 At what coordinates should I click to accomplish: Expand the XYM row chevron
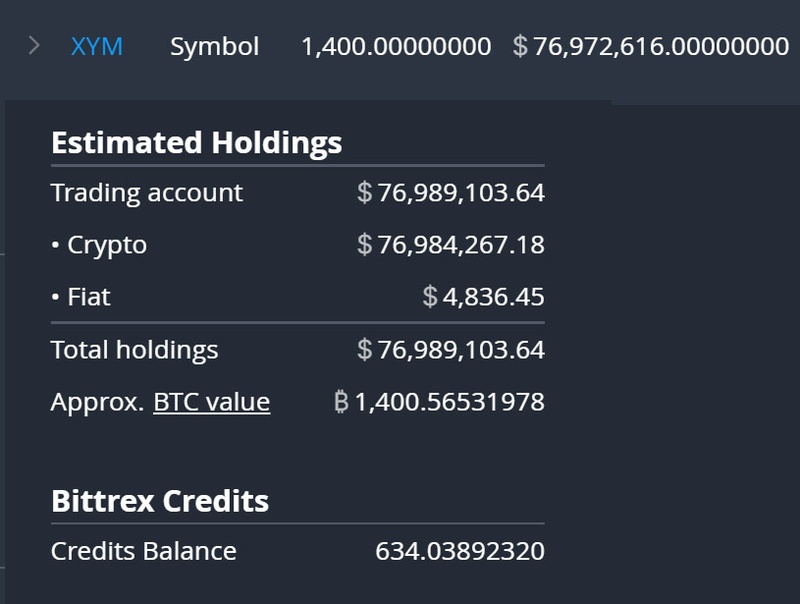coord(34,46)
